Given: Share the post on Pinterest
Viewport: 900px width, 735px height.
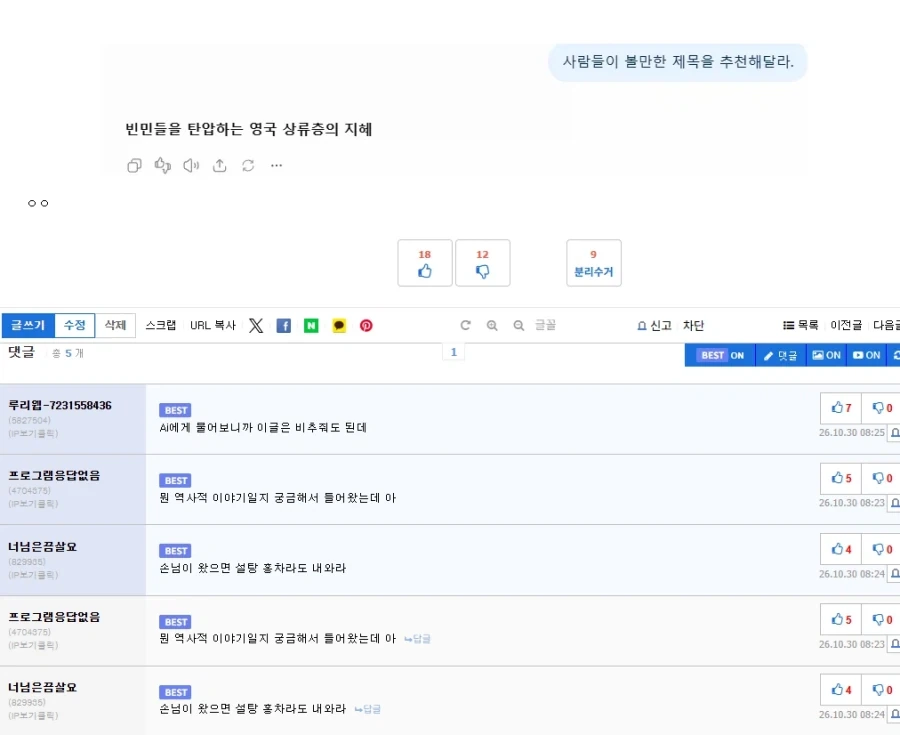Looking at the screenshot, I should click(x=366, y=326).
